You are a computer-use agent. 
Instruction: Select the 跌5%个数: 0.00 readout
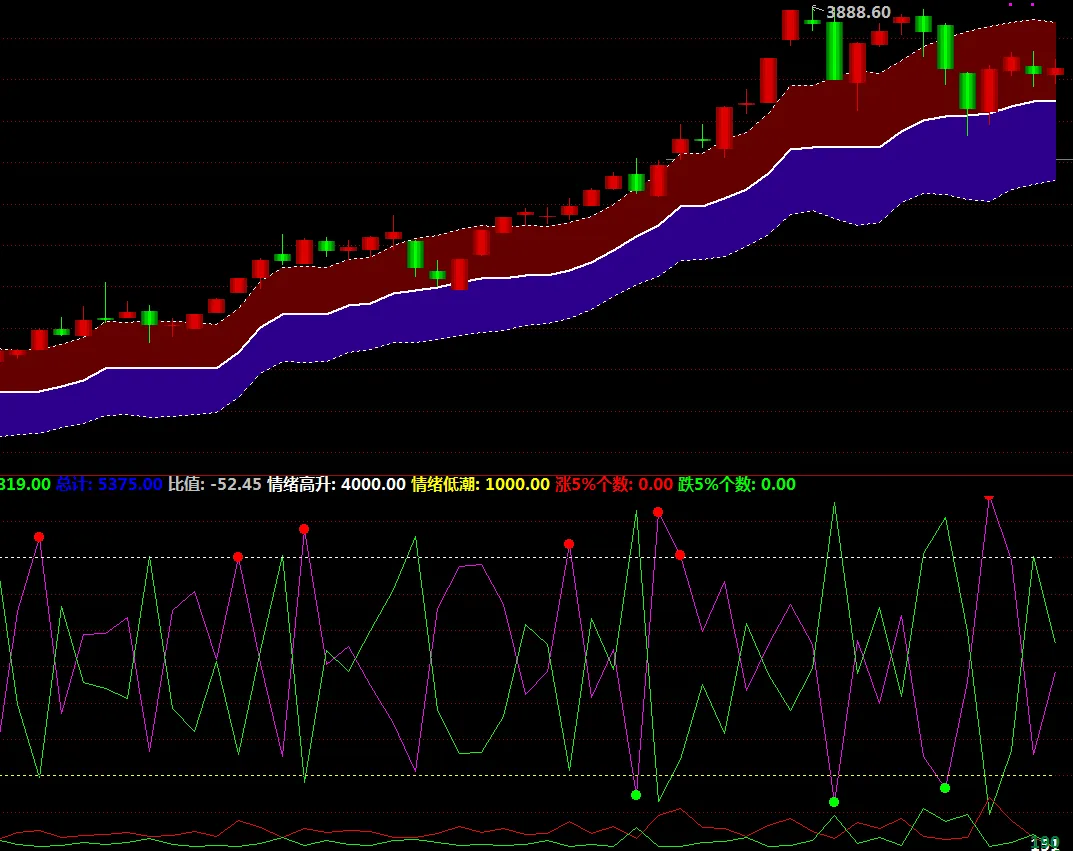(x=737, y=484)
